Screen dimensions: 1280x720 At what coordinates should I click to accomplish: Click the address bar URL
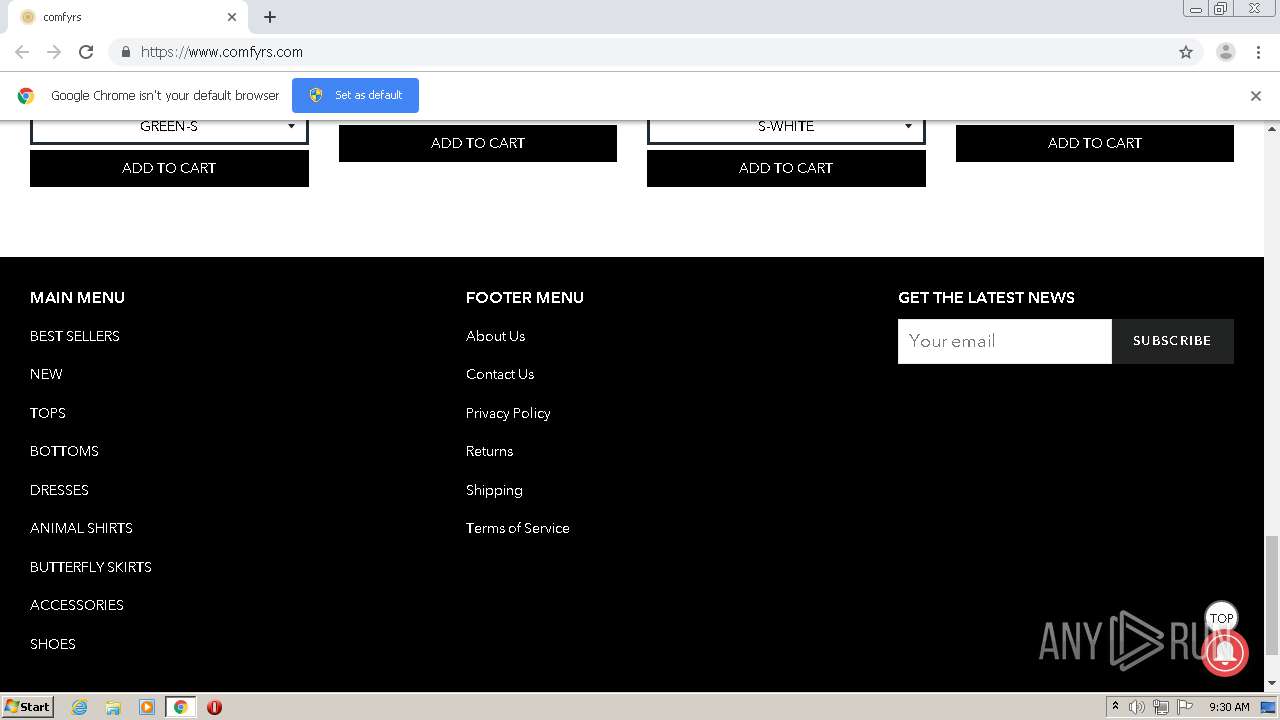point(222,52)
